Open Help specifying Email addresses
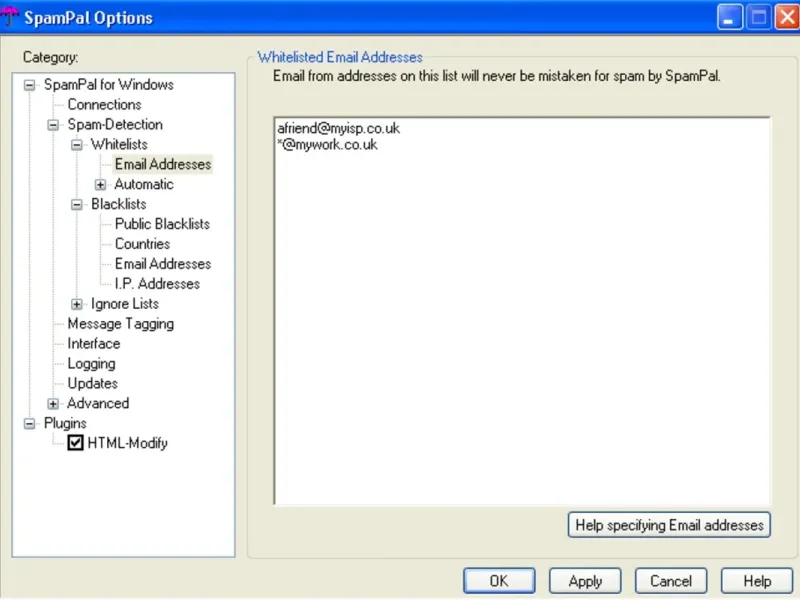The height and width of the screenshot is (600, 800). (x=669, y=525)
